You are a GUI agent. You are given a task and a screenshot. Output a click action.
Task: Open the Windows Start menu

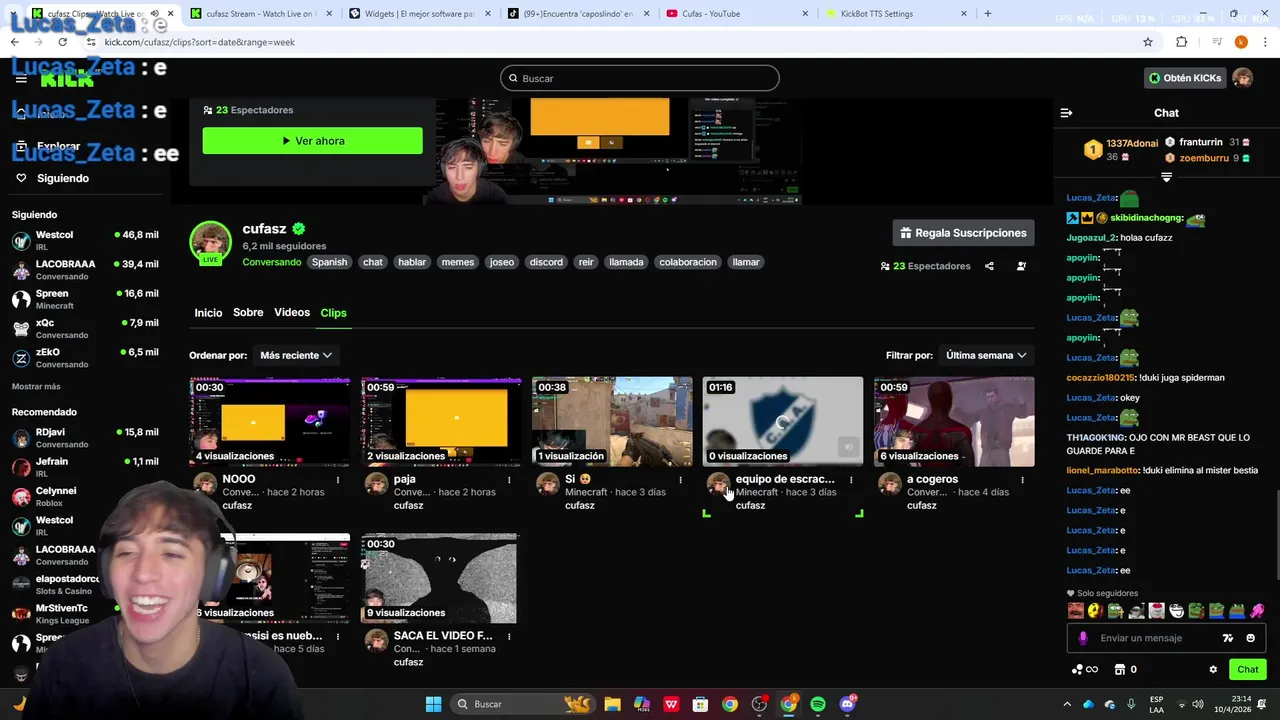tap(433, 704)
